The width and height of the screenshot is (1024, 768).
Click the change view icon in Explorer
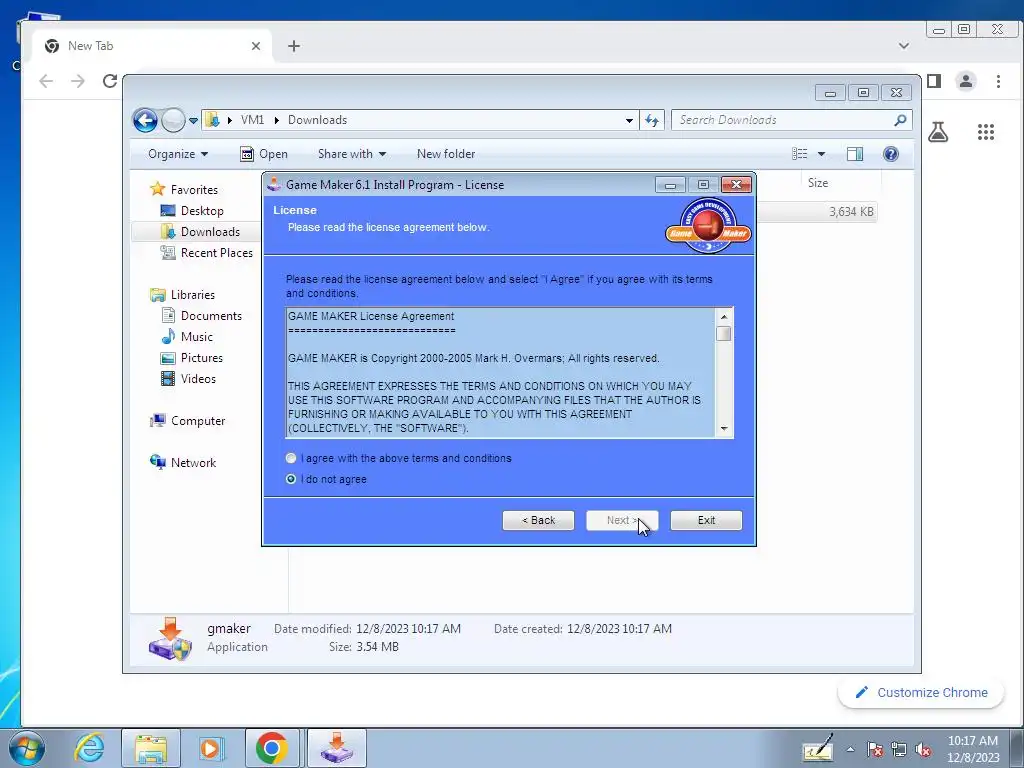click(x=800, y=154)
